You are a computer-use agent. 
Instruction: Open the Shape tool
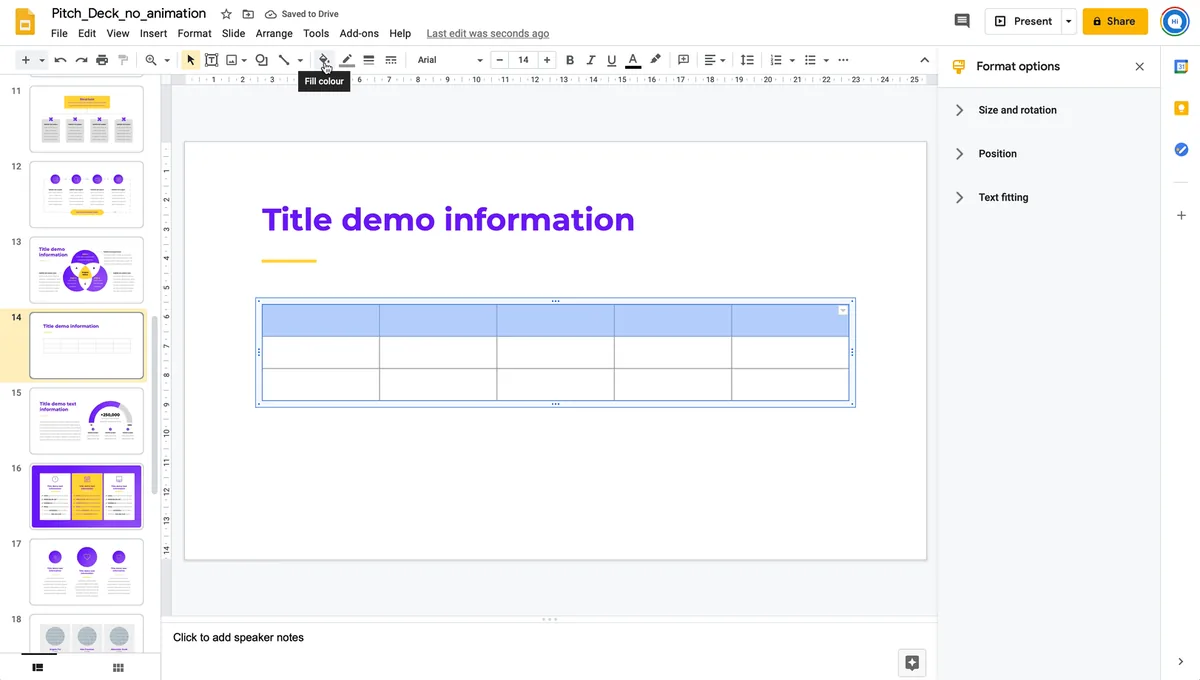(x=261, y=60)
